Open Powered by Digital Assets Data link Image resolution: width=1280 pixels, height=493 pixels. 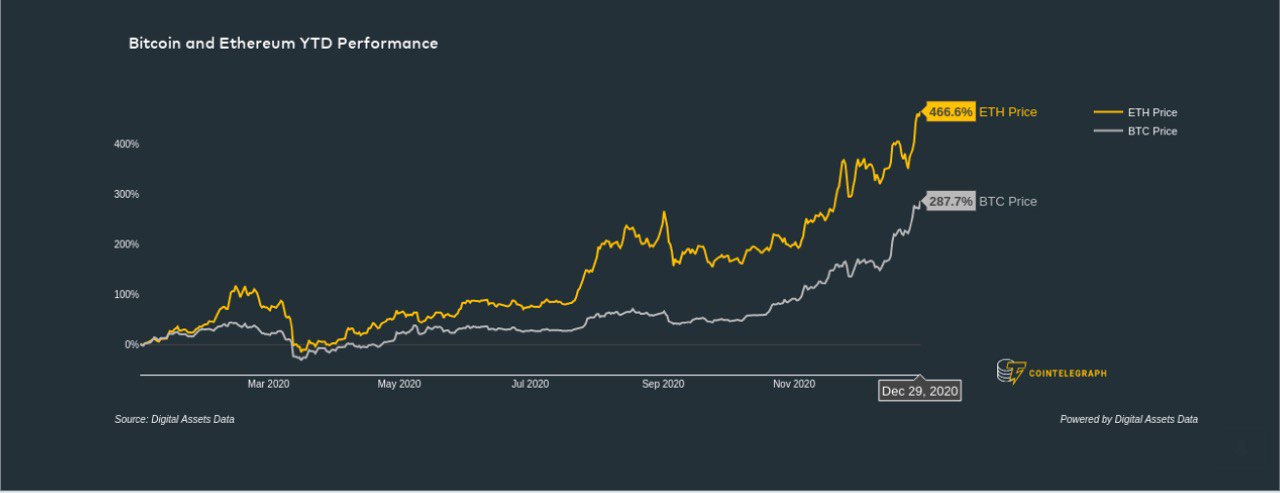point(1128,420)
